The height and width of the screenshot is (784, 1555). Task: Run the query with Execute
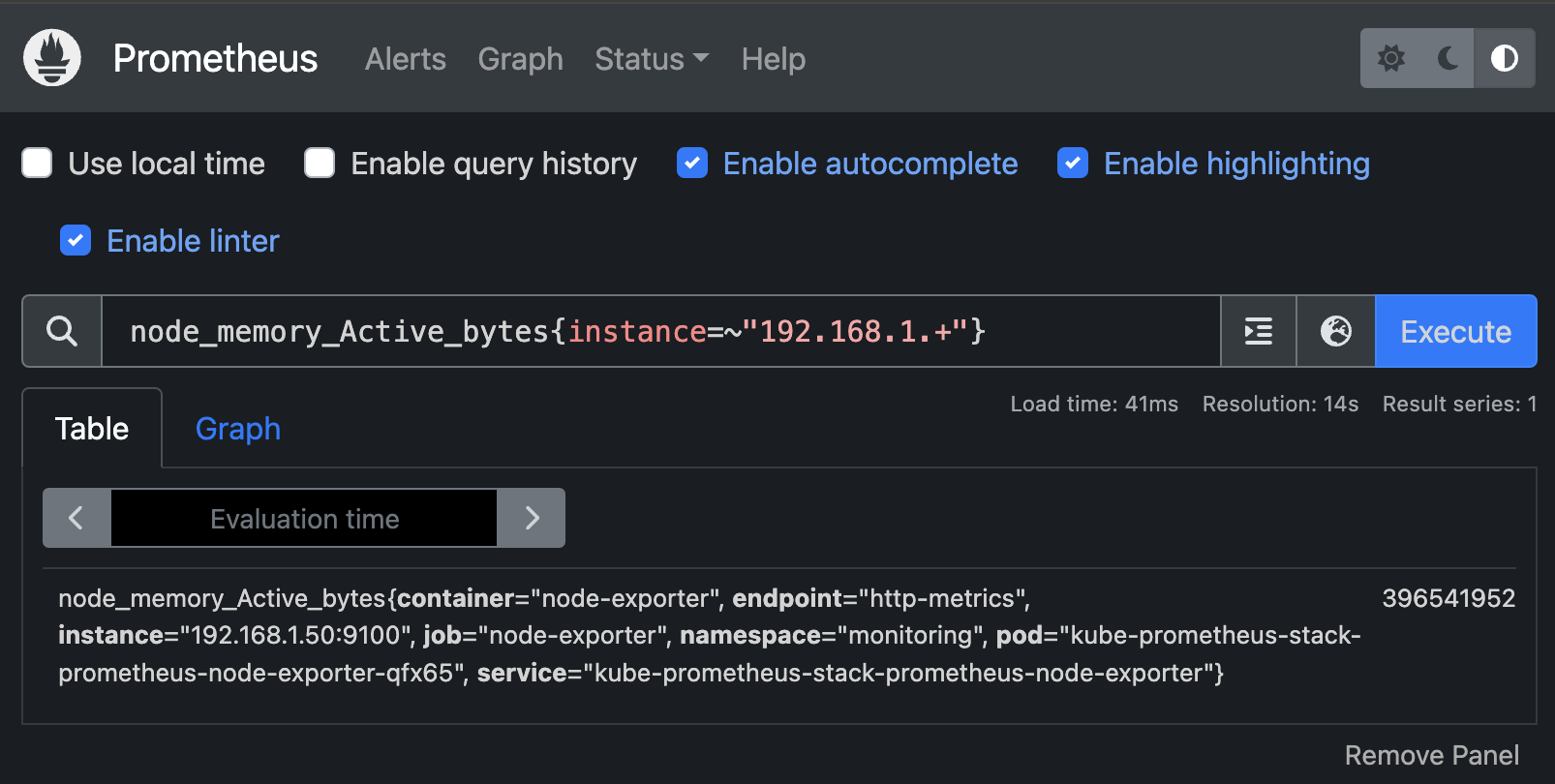(1455, 331)
